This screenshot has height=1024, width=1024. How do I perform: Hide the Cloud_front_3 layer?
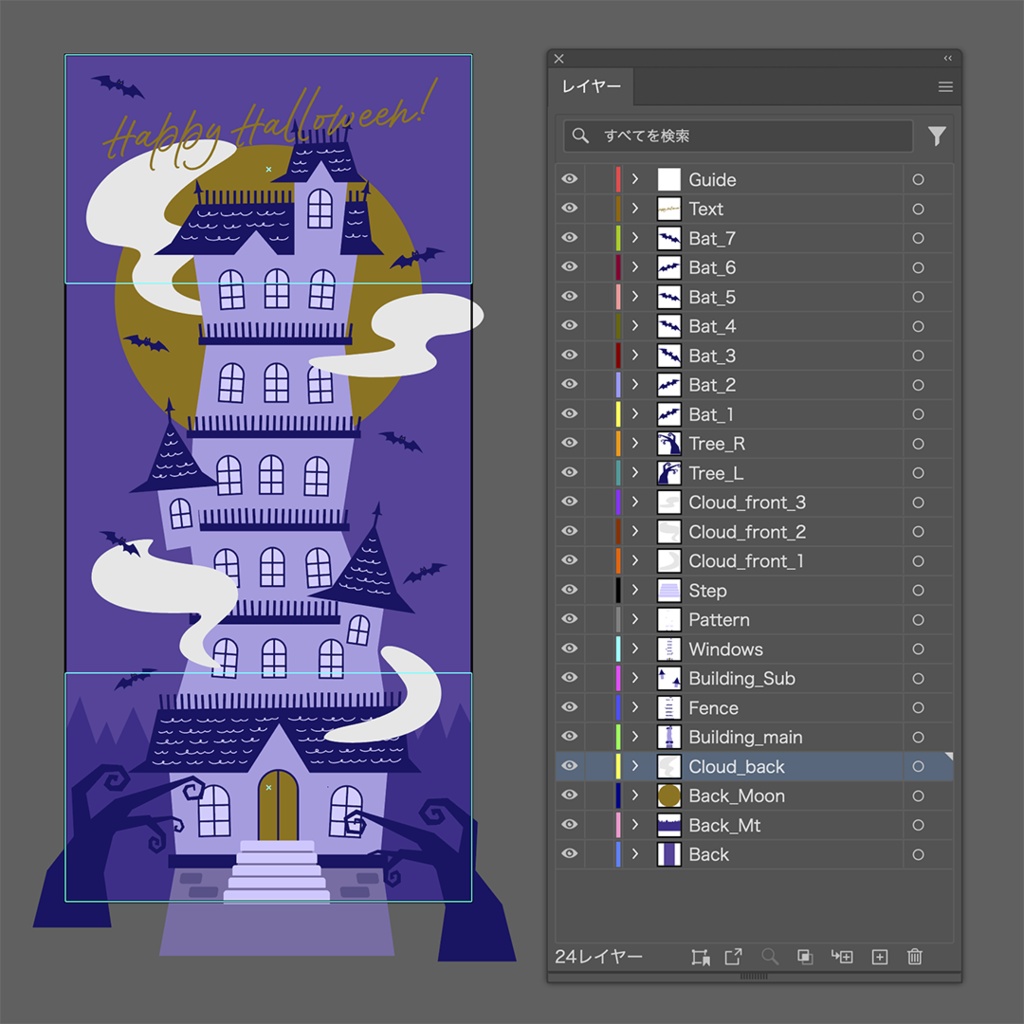(x=569, y=502)
